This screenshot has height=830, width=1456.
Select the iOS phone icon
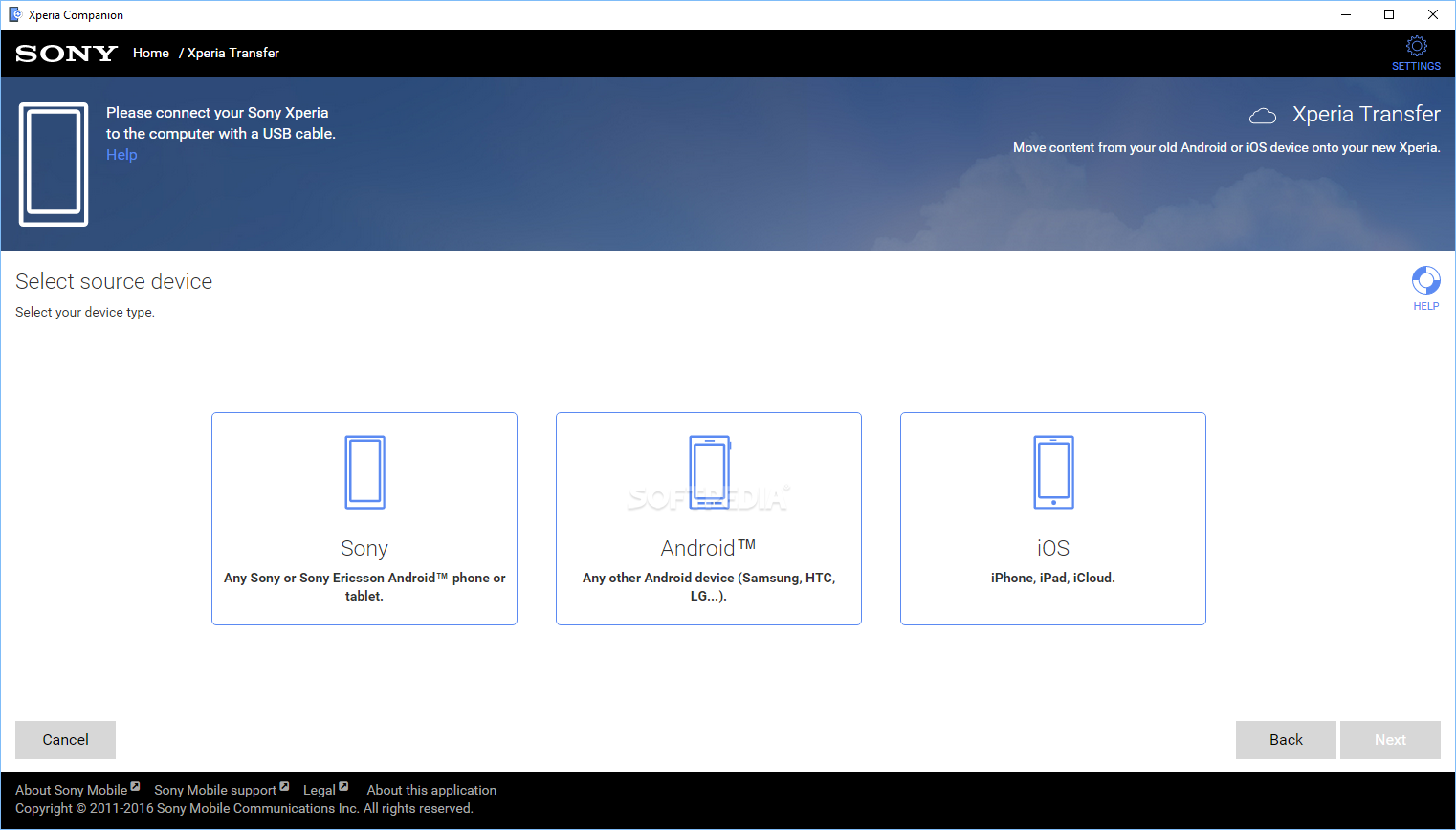click(x=1053, y=472)
